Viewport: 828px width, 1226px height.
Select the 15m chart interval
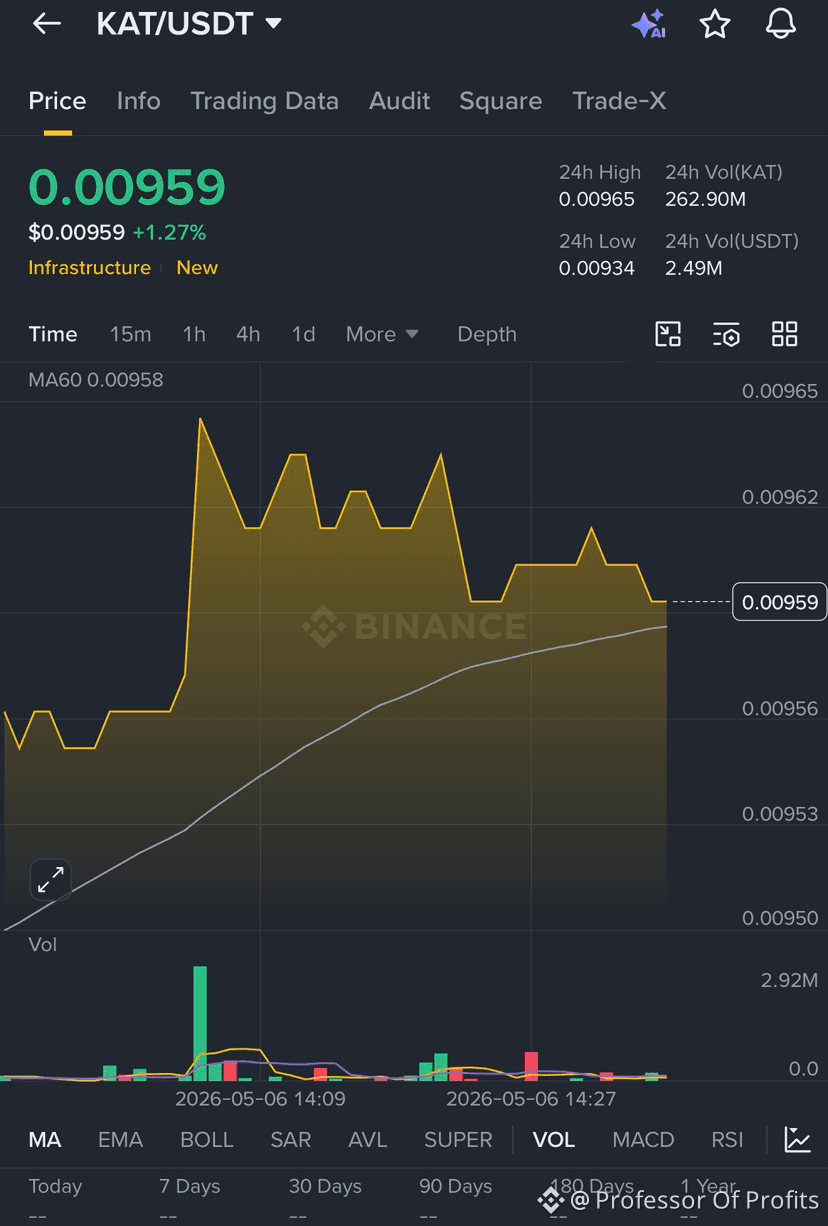click(130, 335)
